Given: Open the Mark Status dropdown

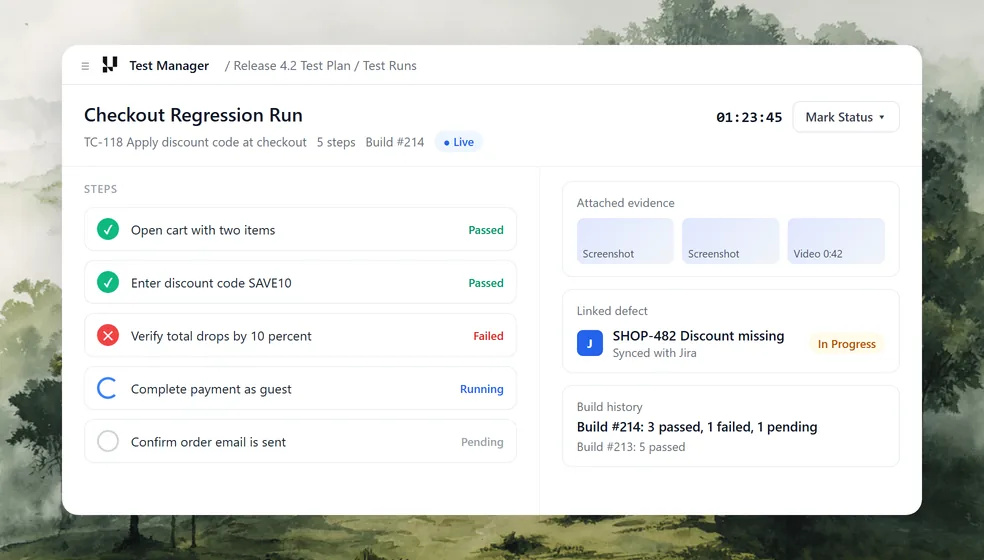Looking at the screenshot, I should pyautogui.click(x=846, y=117).
